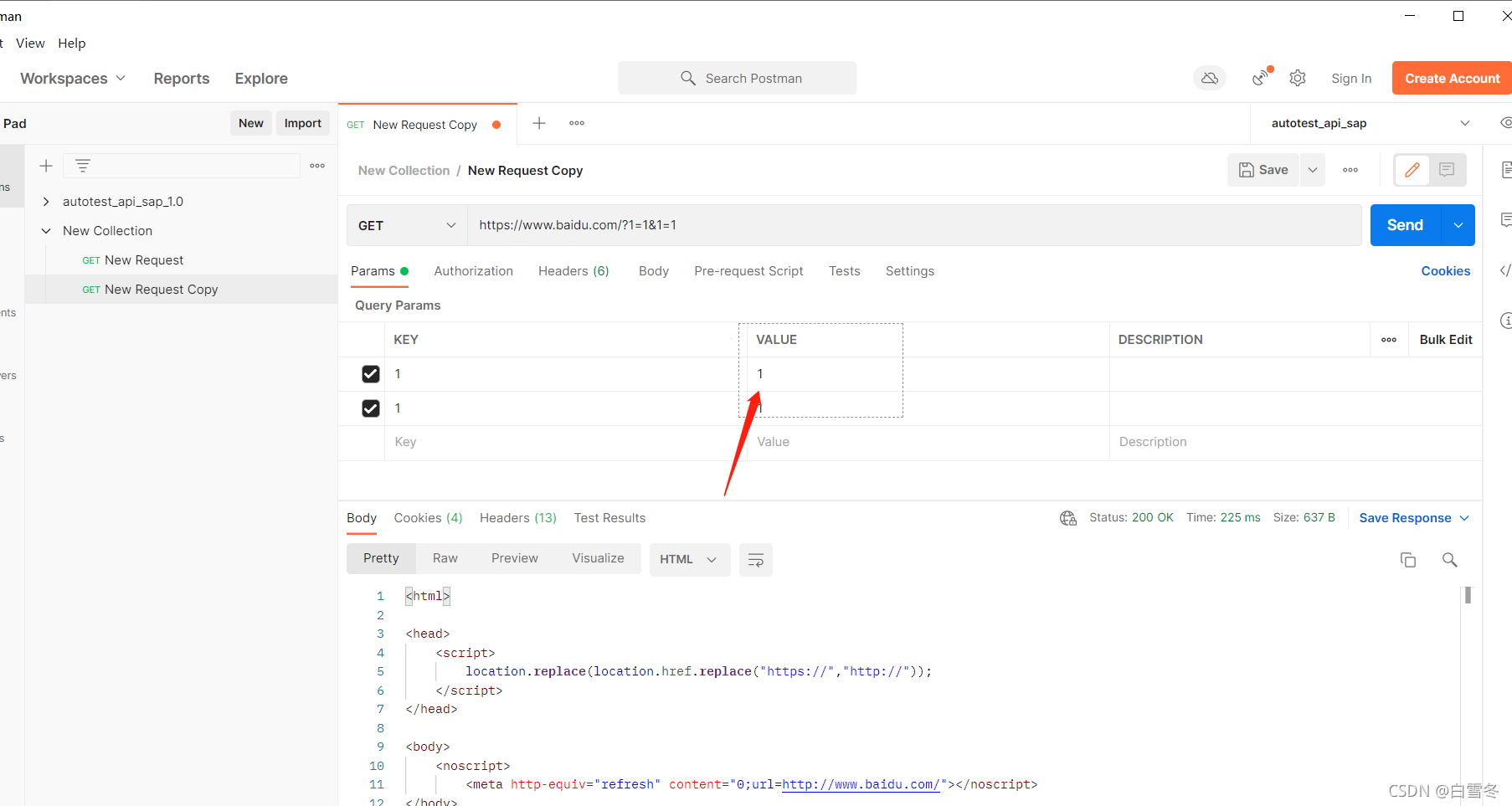Open the autotest_api_sap environment dropdown
Image resolution: width=1512 pixels, height=806 pixels.
[x=1371, y=123]
